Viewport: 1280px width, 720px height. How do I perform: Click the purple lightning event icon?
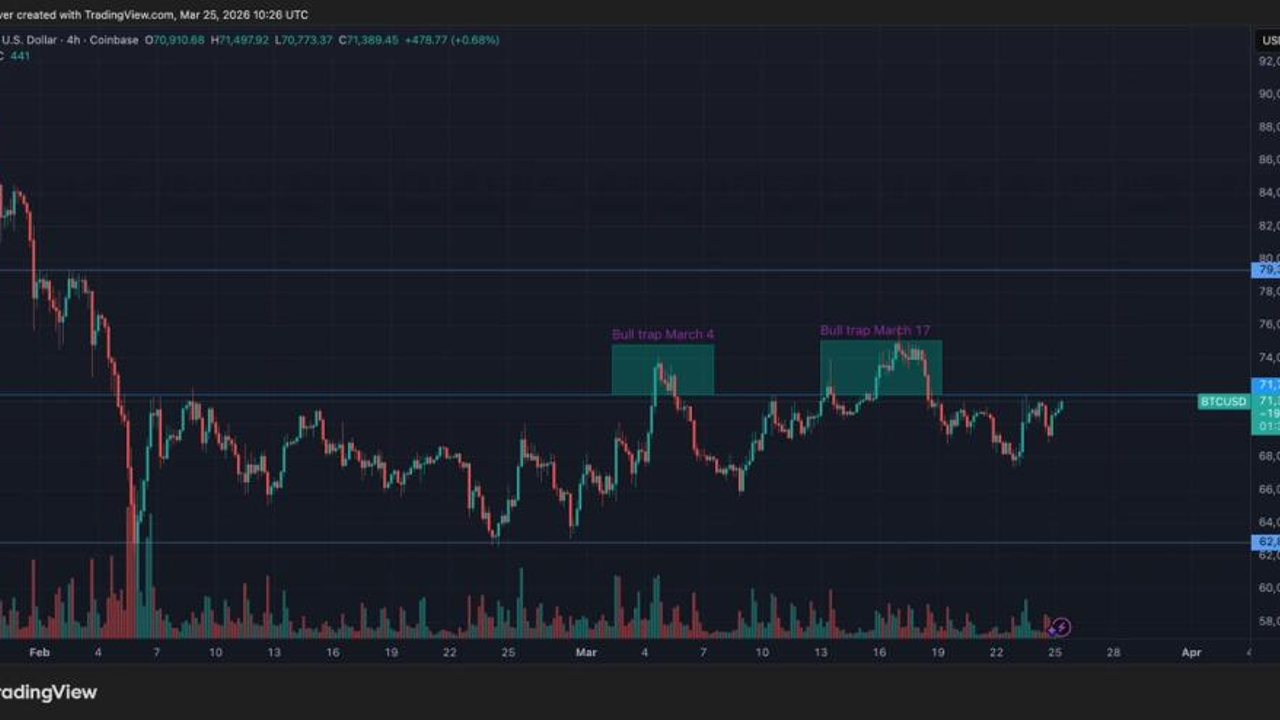coord(1062,628)
